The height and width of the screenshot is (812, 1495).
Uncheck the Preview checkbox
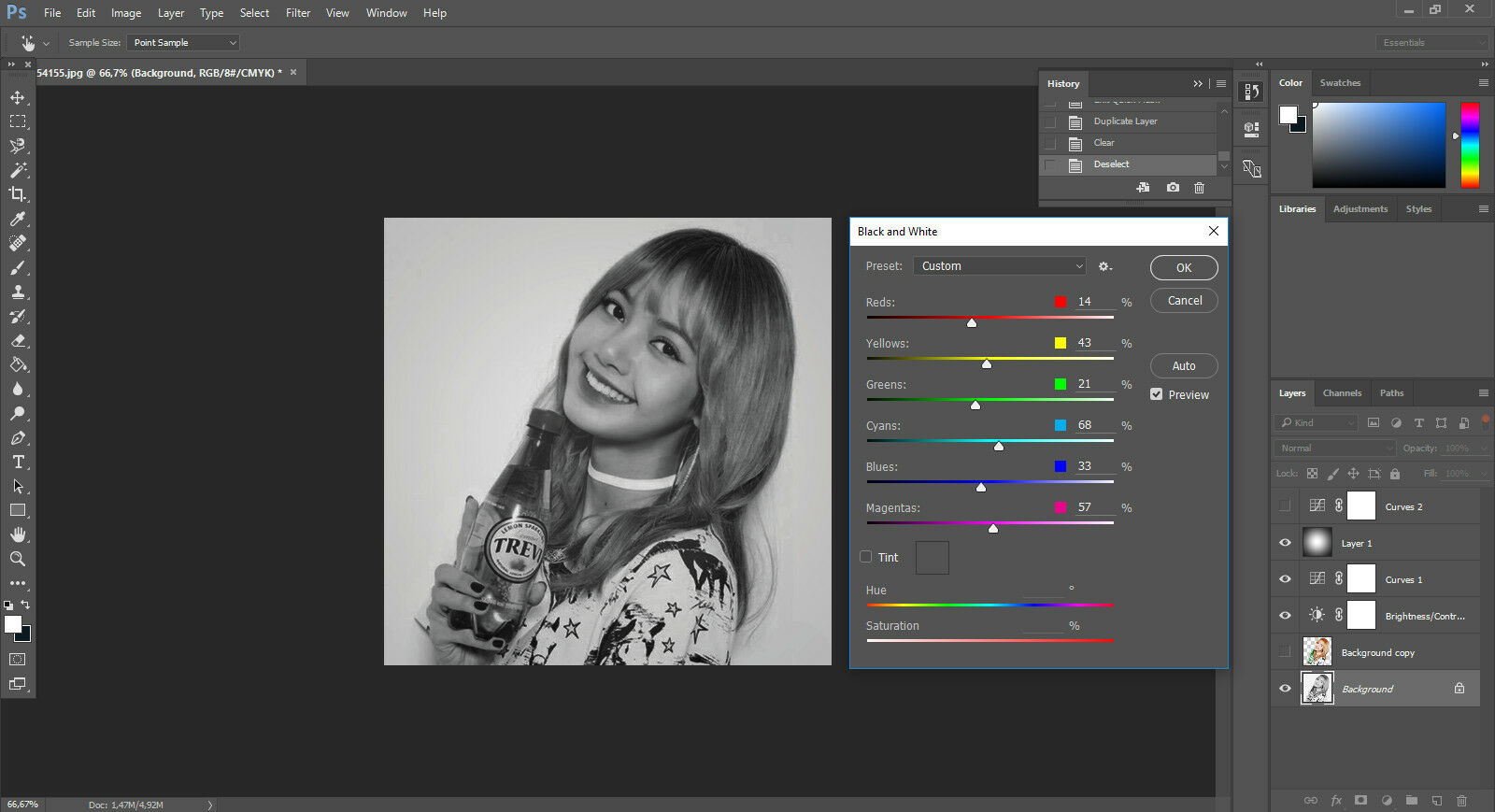pyautogui.click(x=1157, y=394)
